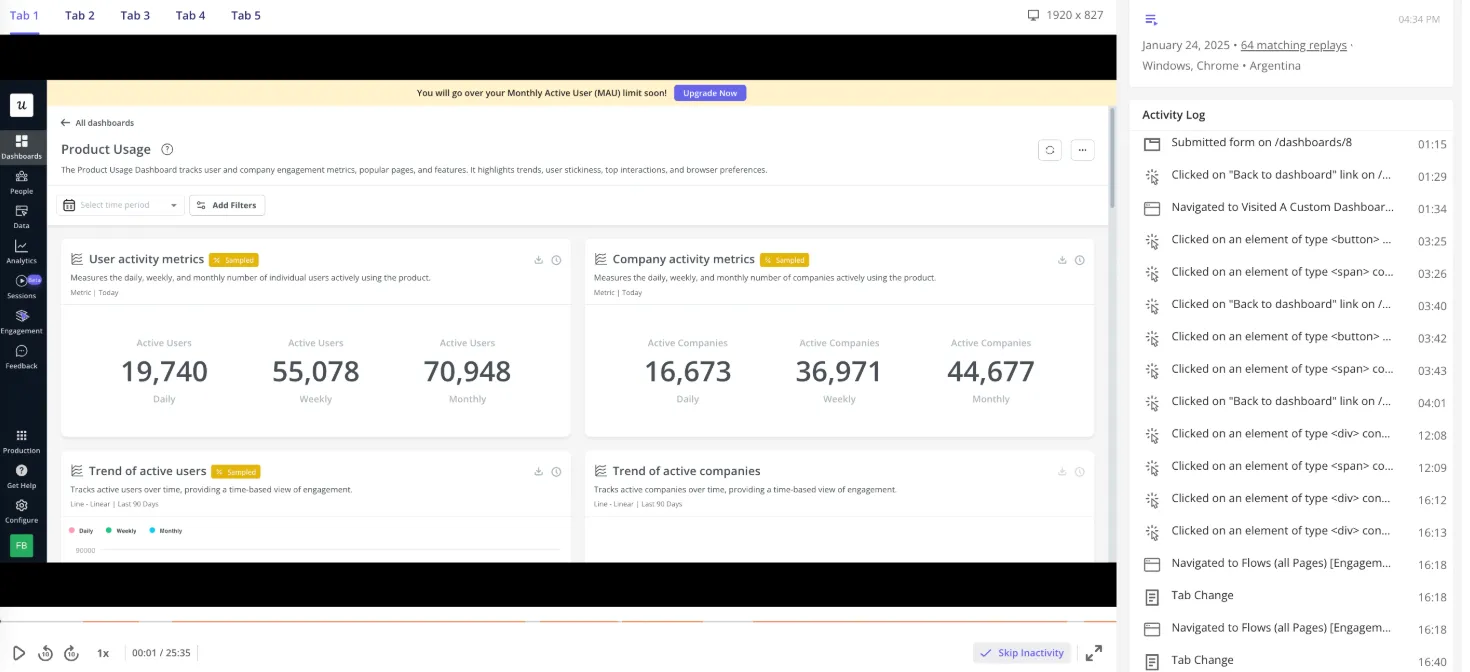Click the Upgrade Now button
1470x672 pixels.
[710, 93]
